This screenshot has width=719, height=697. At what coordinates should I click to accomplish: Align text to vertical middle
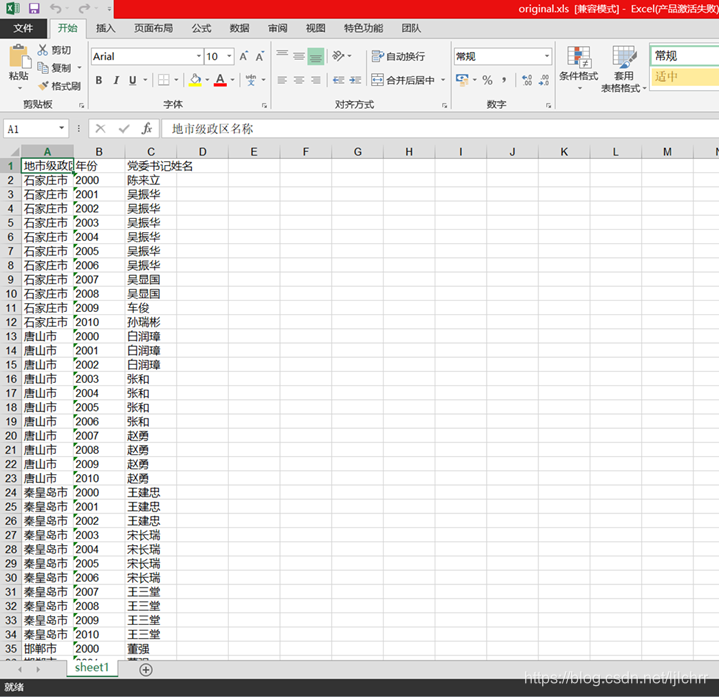pyautogui.click(x=299, y=56)
